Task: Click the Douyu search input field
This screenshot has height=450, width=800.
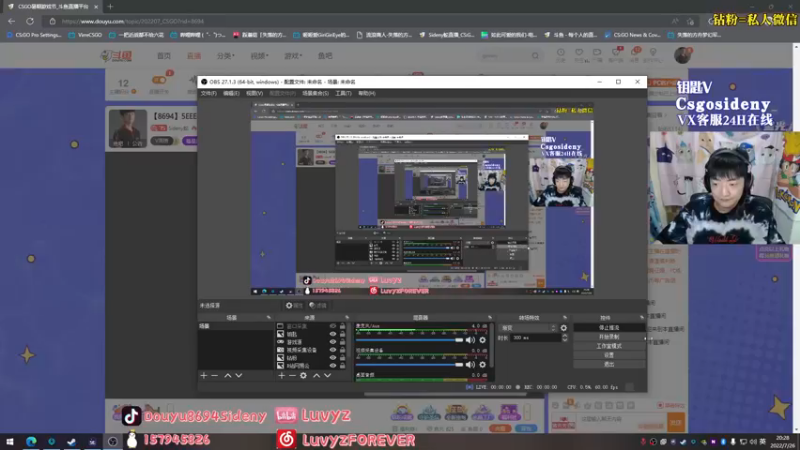Action: point(504,56)
